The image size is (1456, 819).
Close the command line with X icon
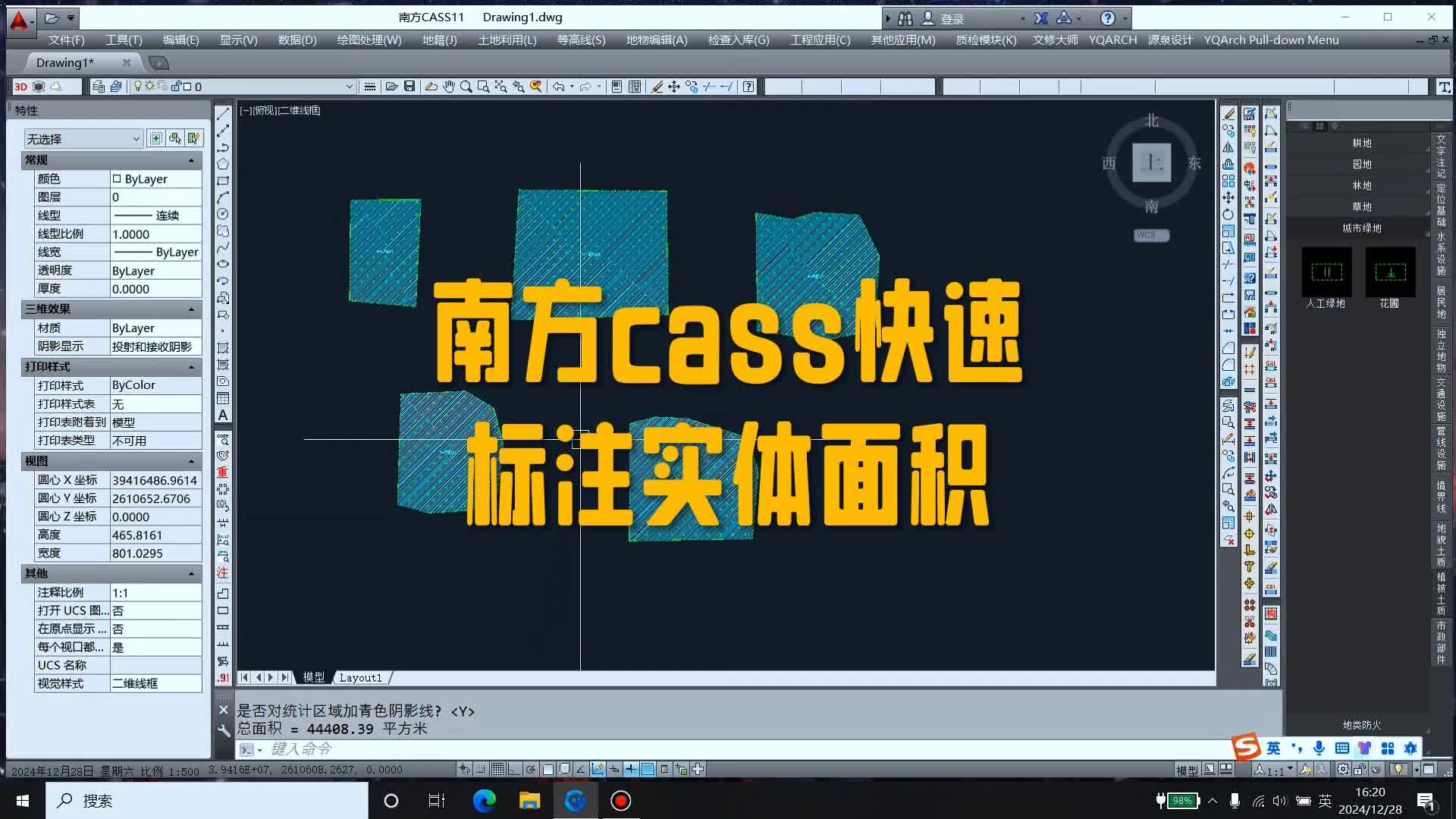tap(224, 710)
